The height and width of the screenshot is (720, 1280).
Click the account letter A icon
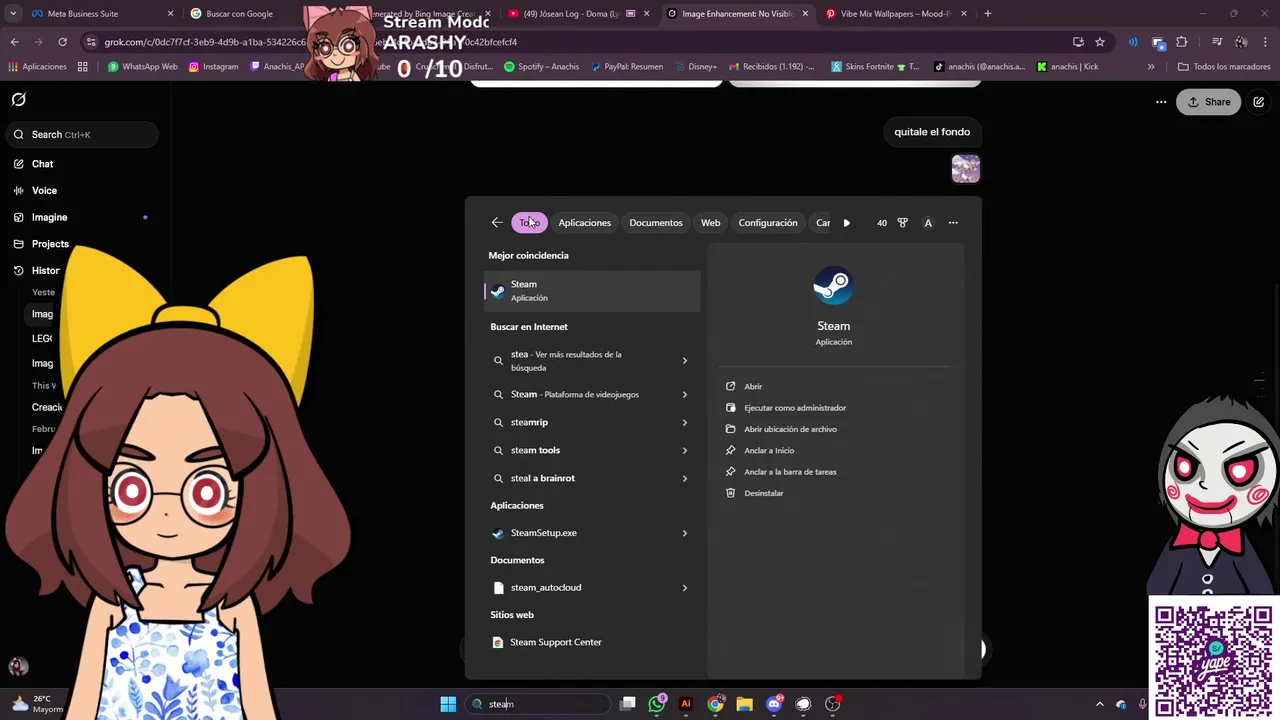tap(928, 223)
